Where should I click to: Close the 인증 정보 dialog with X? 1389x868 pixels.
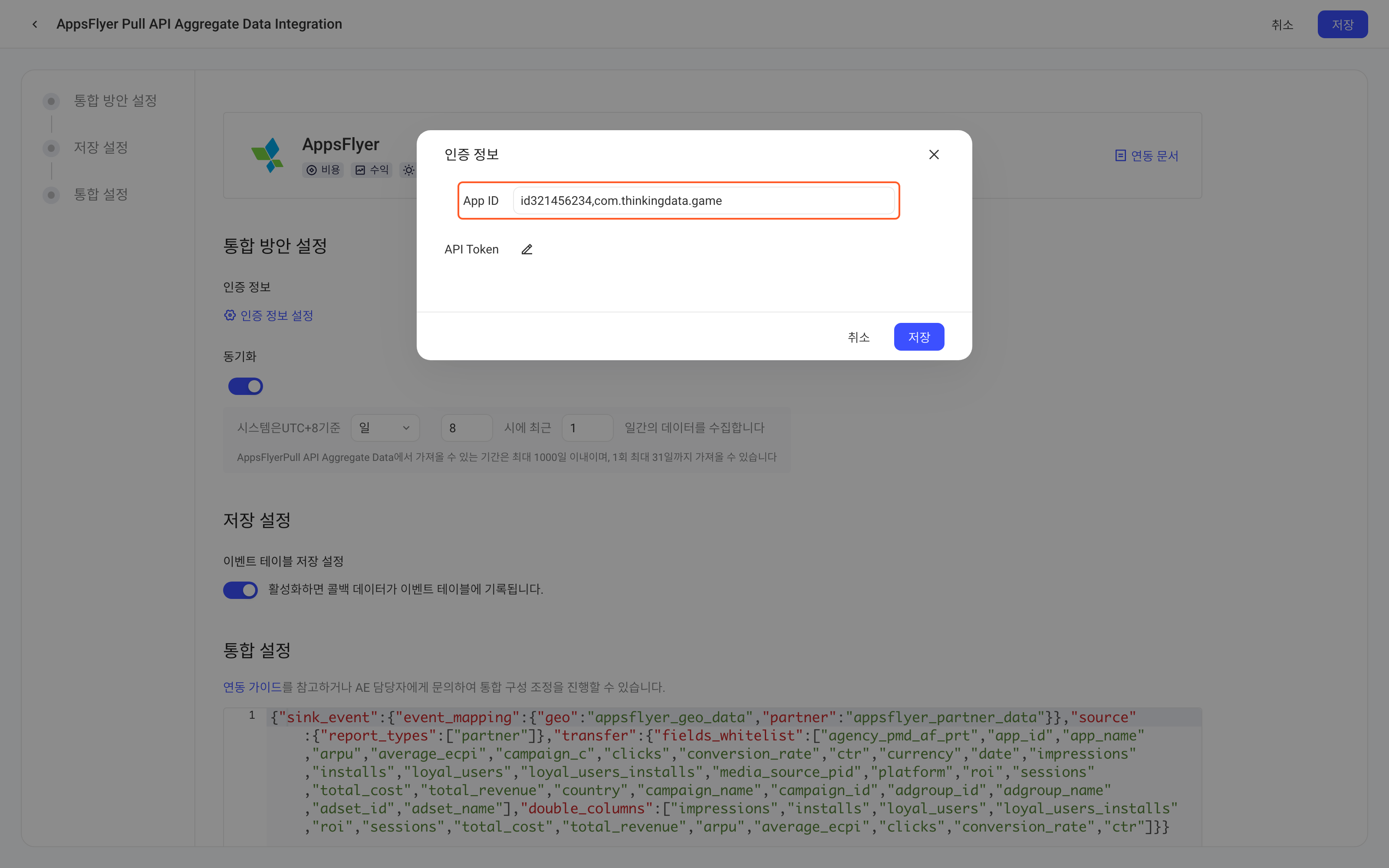934,155
